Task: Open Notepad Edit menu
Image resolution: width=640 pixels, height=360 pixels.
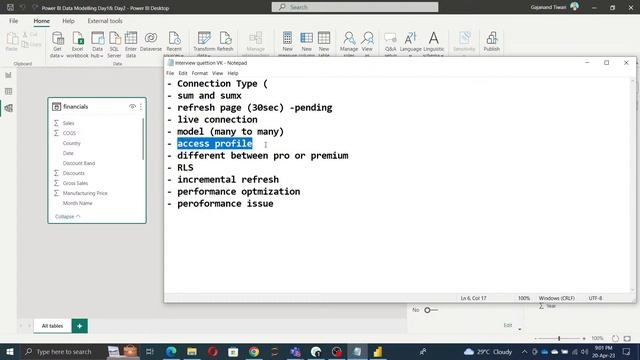Action: pos(182,73)
